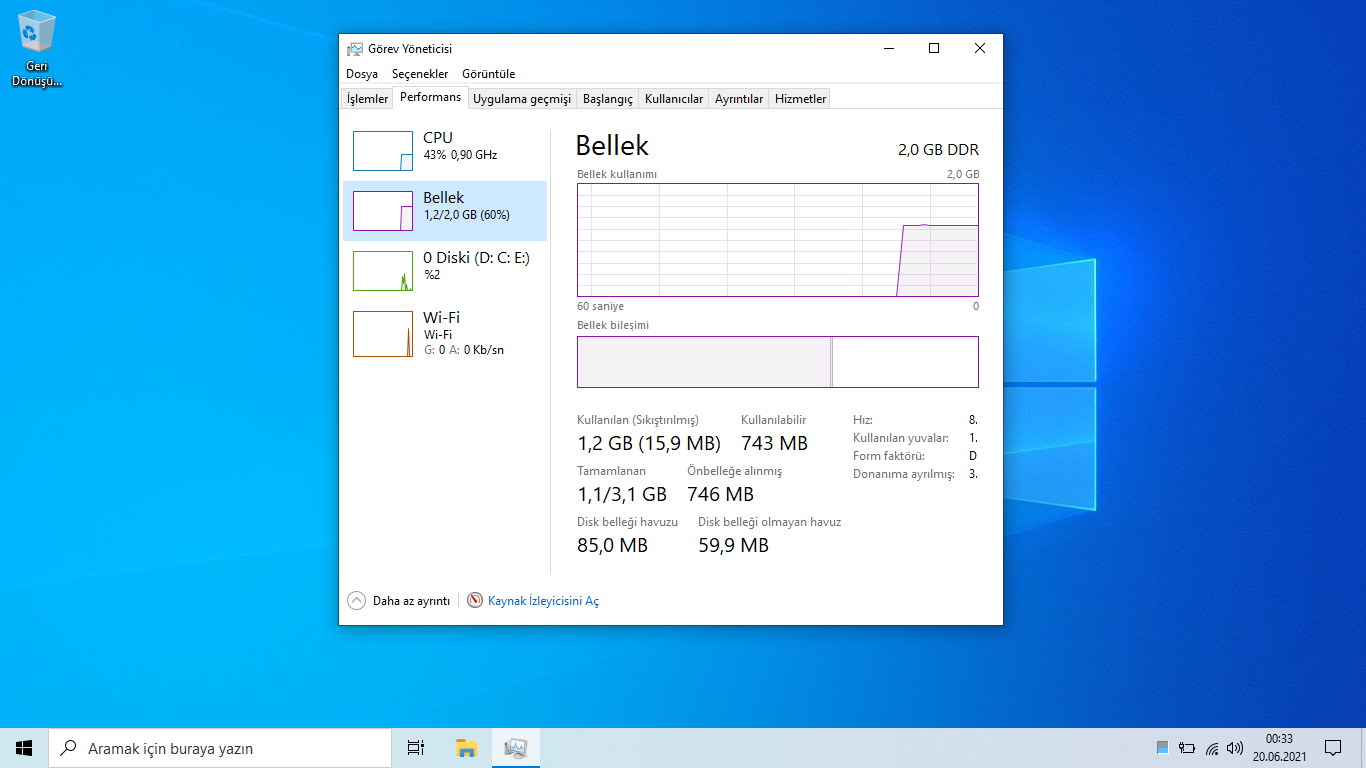Close the Görev Yöneticisi window
1366x768 pixels.
980,48
